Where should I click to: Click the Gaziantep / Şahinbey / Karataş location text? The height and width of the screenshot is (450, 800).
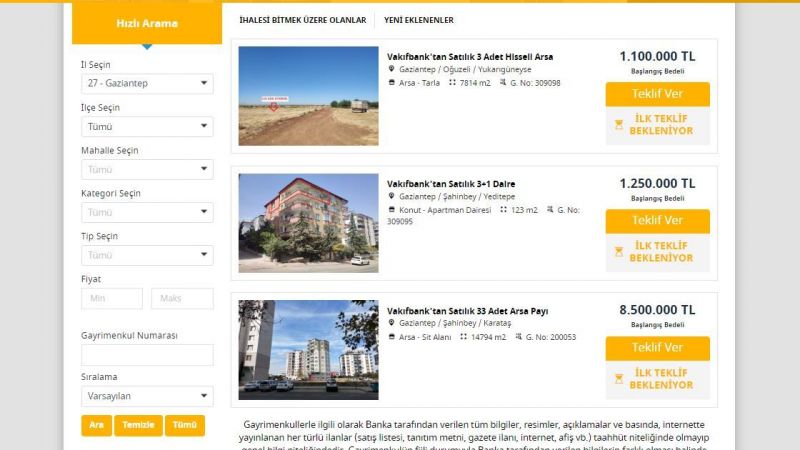point(455,323)
